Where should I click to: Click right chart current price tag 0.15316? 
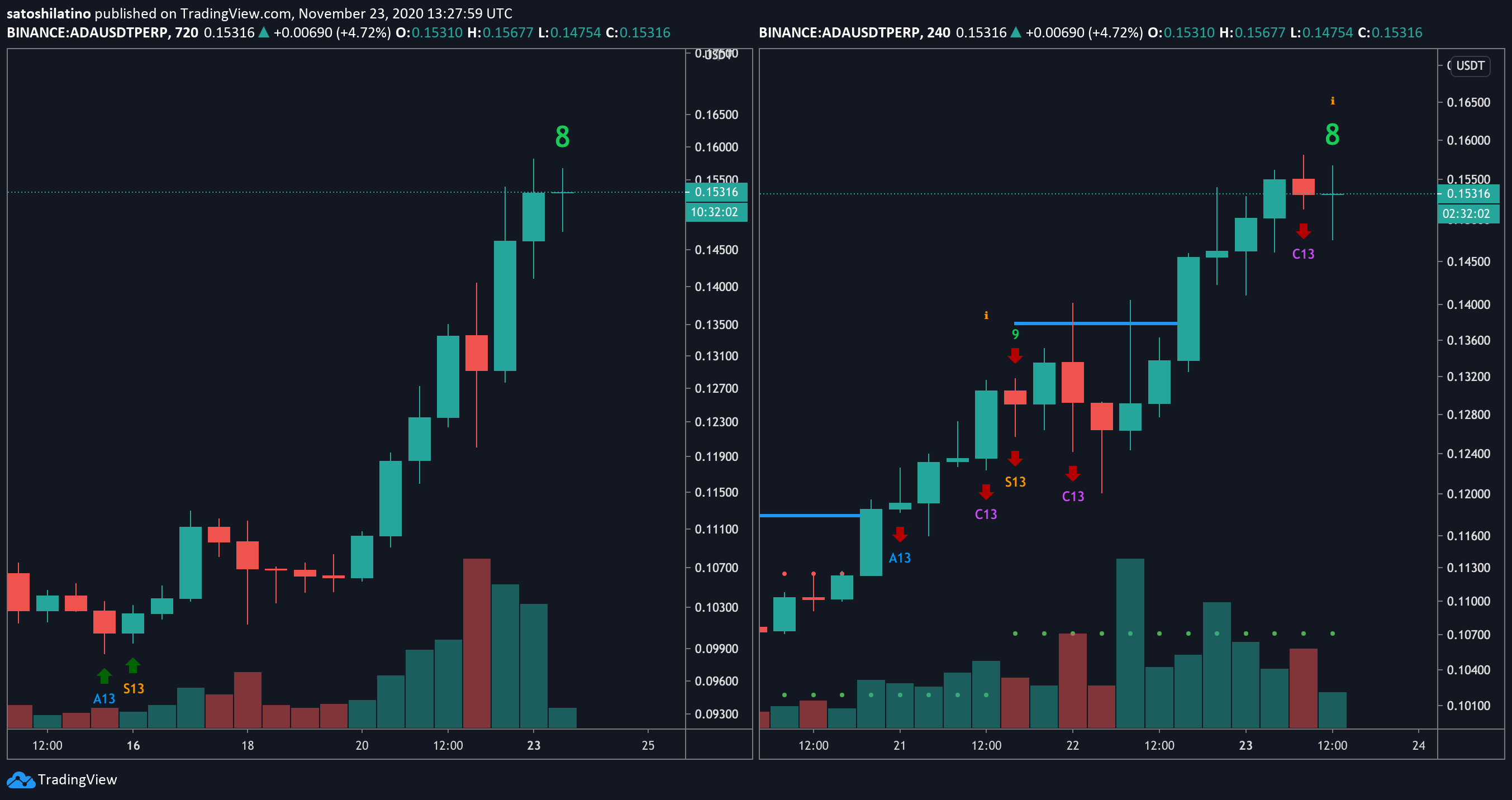1468,194
